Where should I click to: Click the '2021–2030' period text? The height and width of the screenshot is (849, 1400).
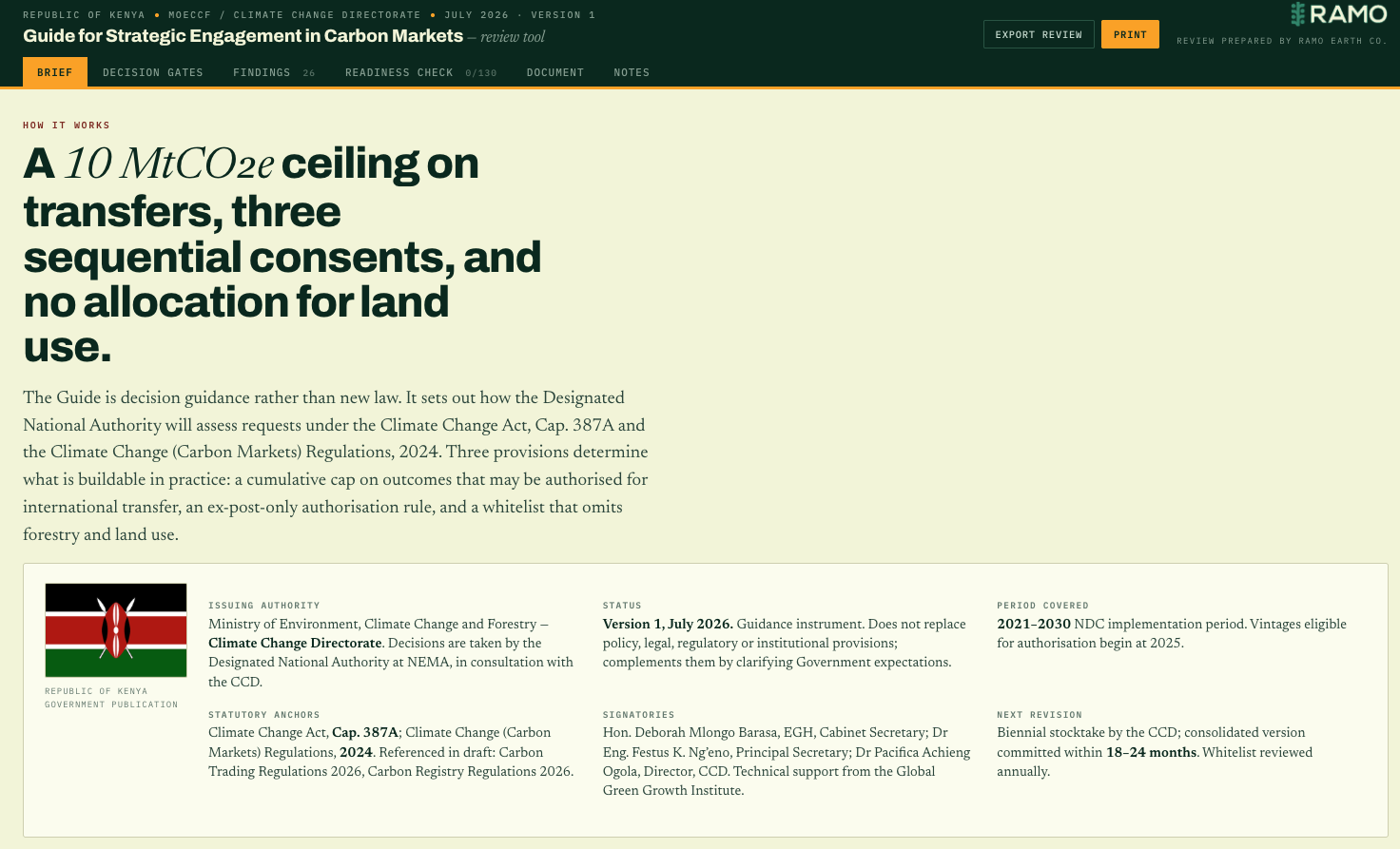coord(1034,625)
